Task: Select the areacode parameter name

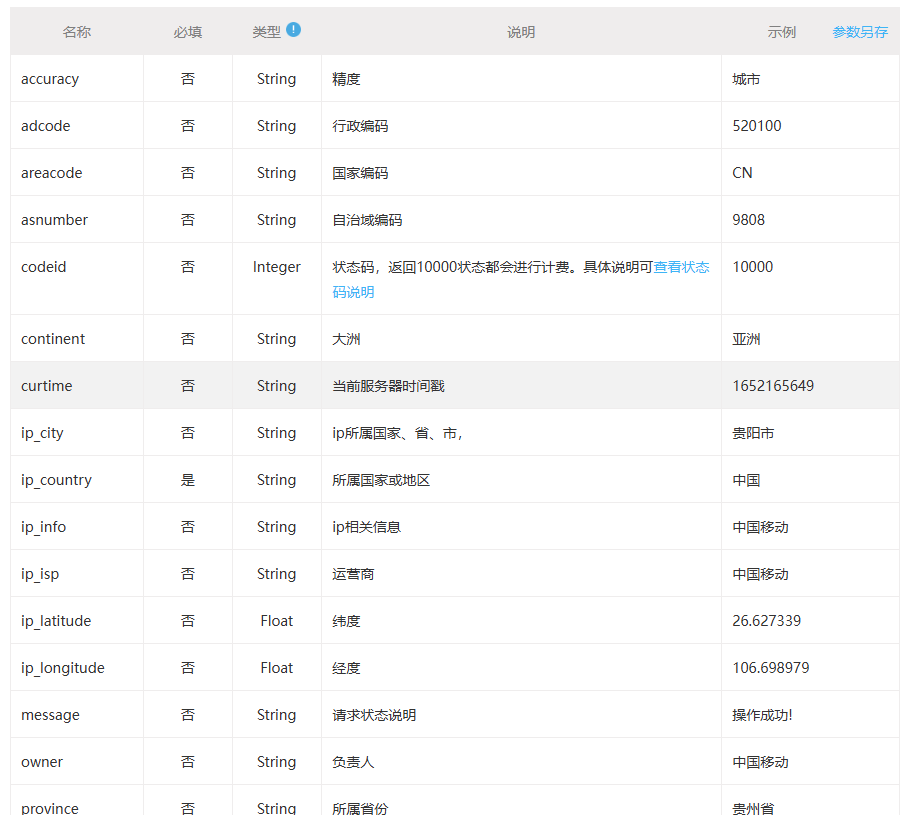Action: click(x=52, y=173)
